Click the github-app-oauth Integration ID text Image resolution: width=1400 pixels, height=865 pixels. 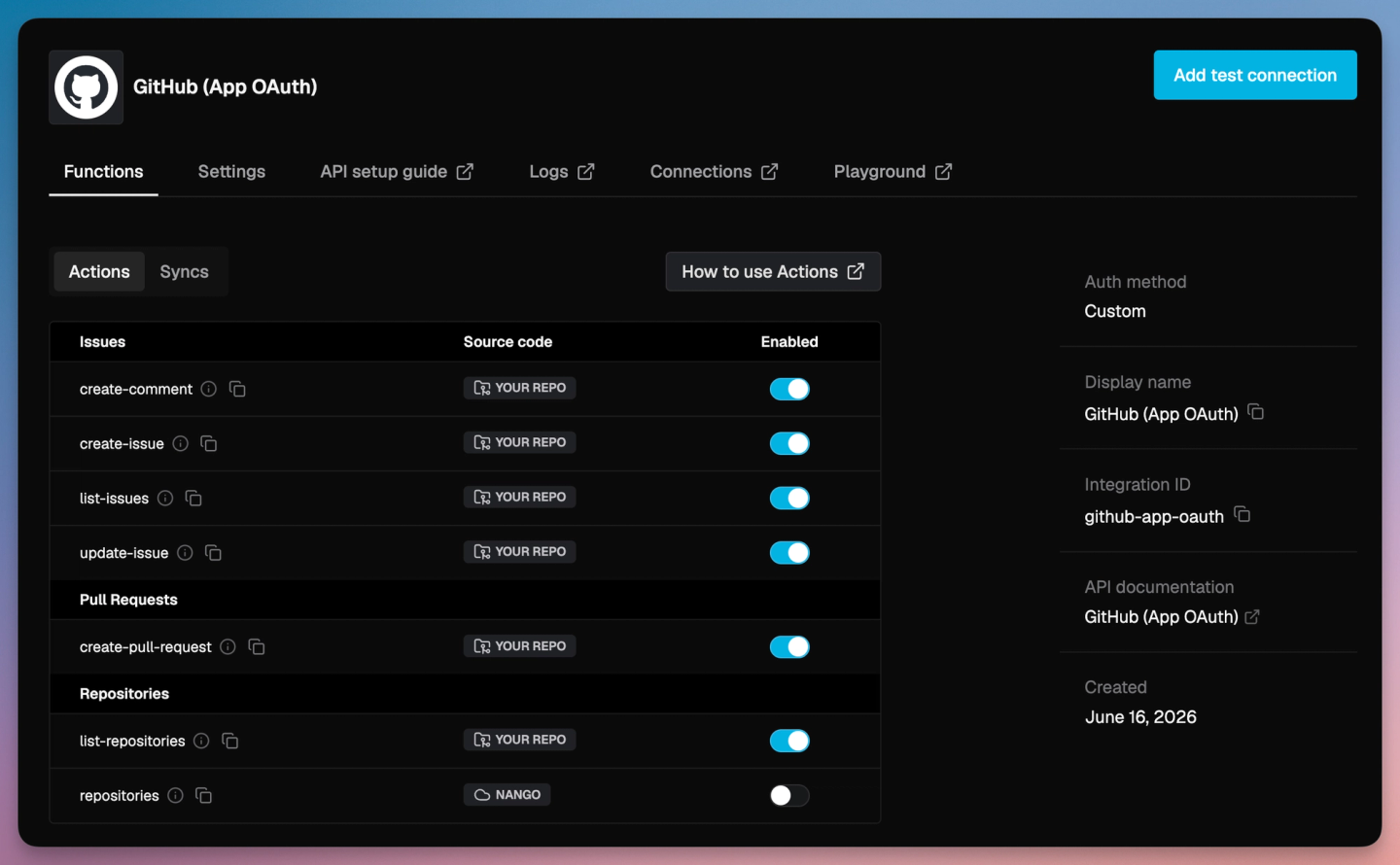pyautogui.click(x=1154, y=516)
